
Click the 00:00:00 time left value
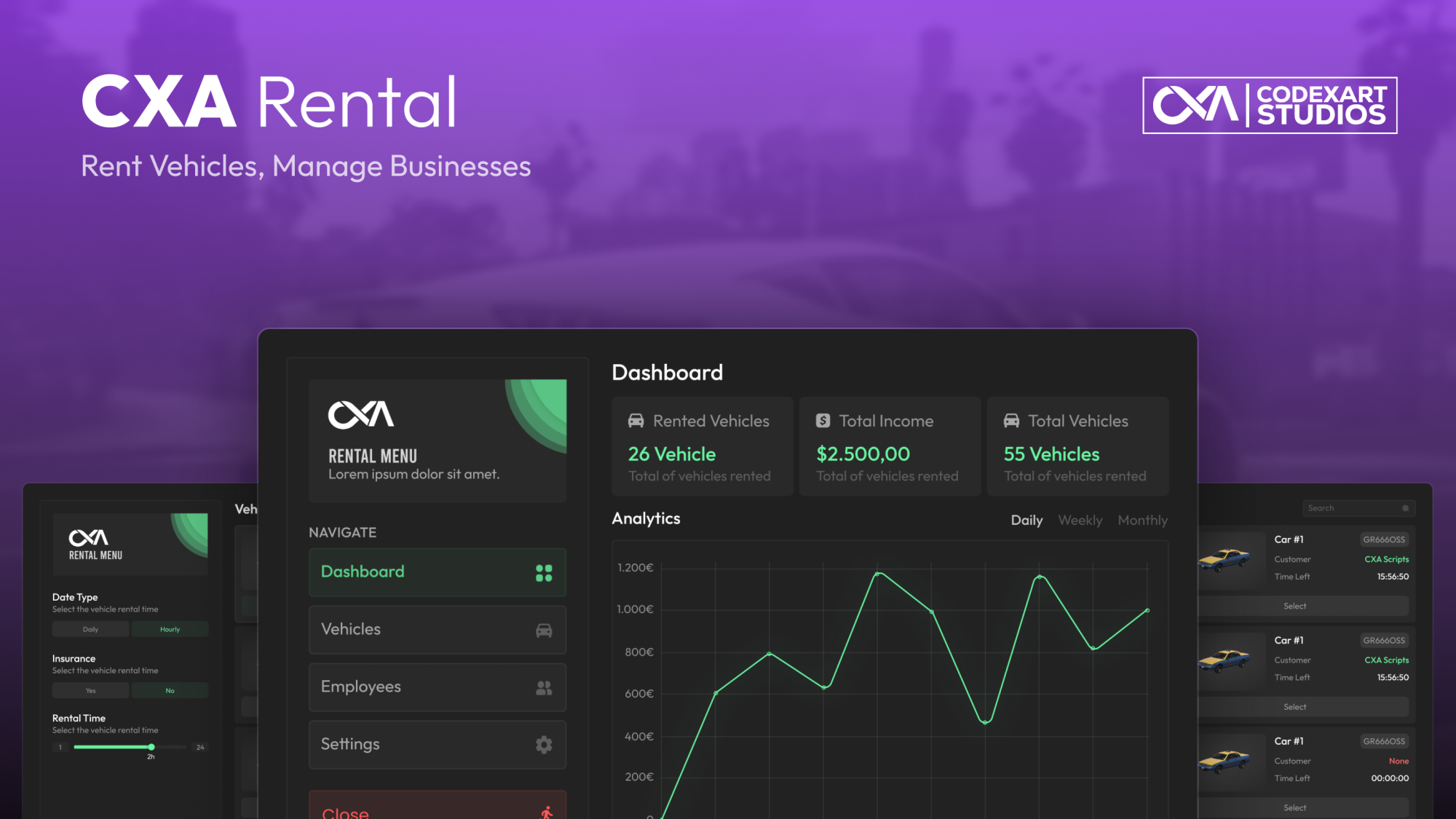coord(1390,778)
